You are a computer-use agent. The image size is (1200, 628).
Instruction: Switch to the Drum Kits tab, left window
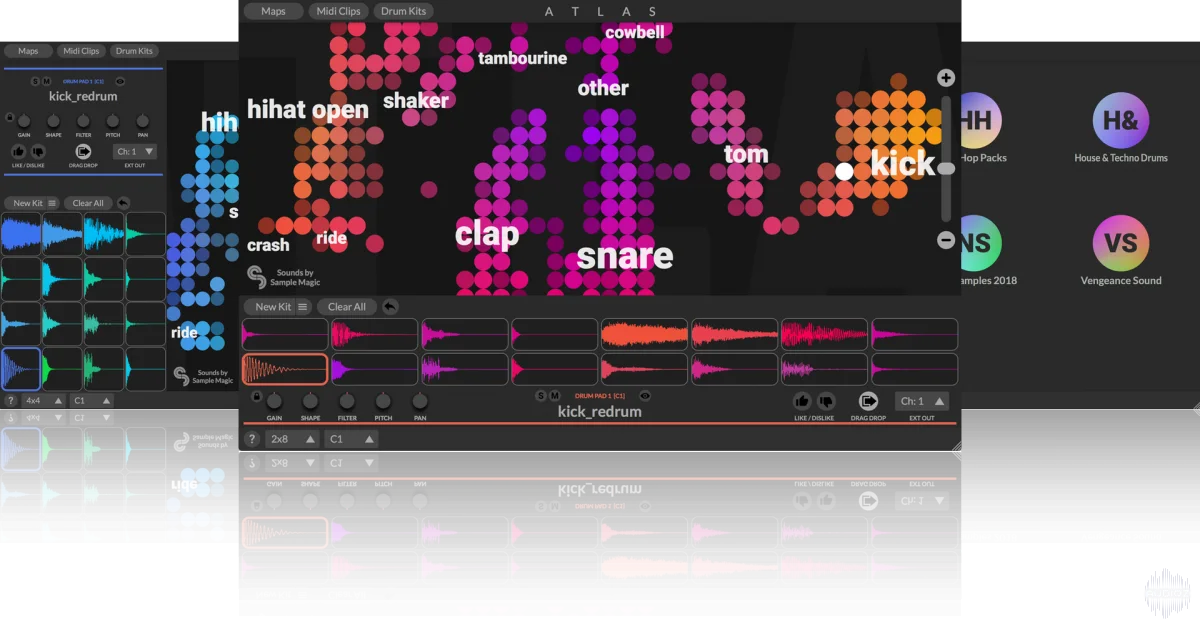coord(134,51)
